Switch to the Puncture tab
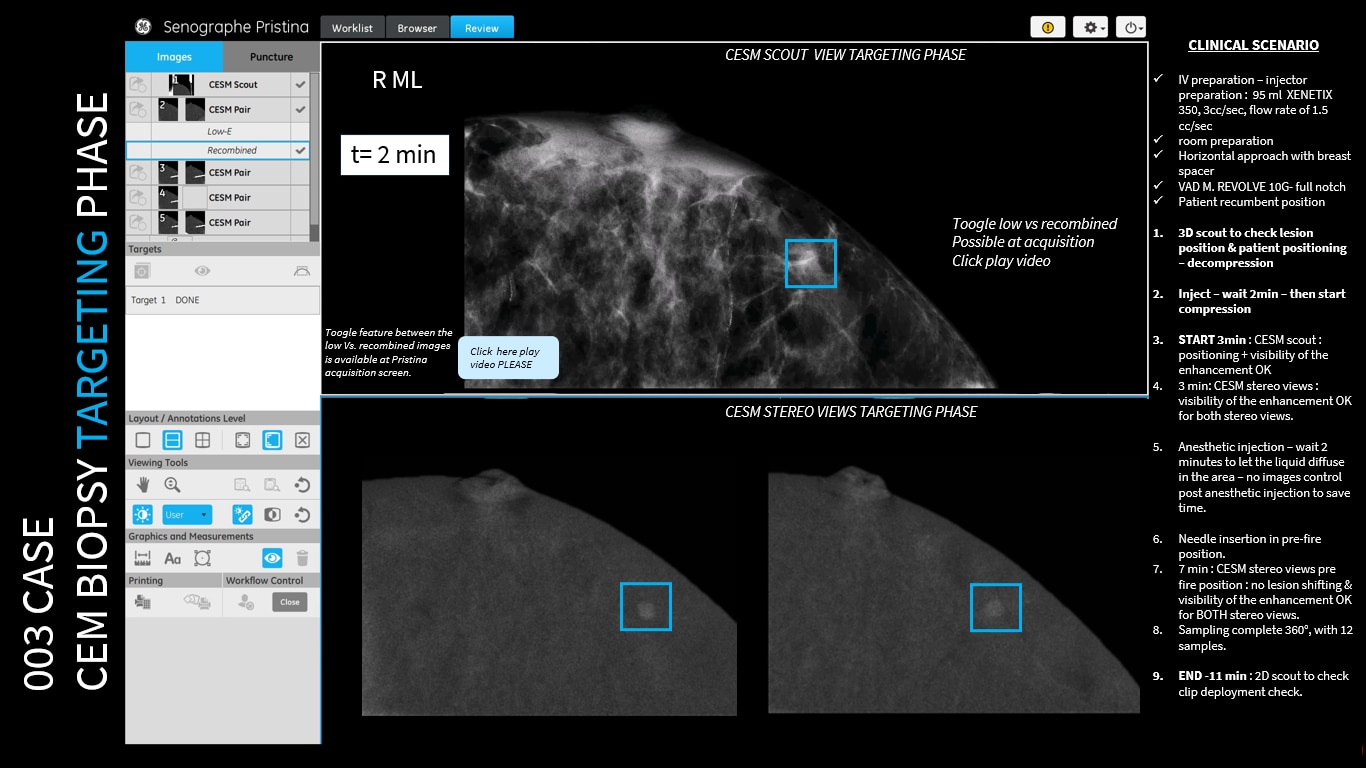This screenshot has height=768, width=1366. coord(271,57)
